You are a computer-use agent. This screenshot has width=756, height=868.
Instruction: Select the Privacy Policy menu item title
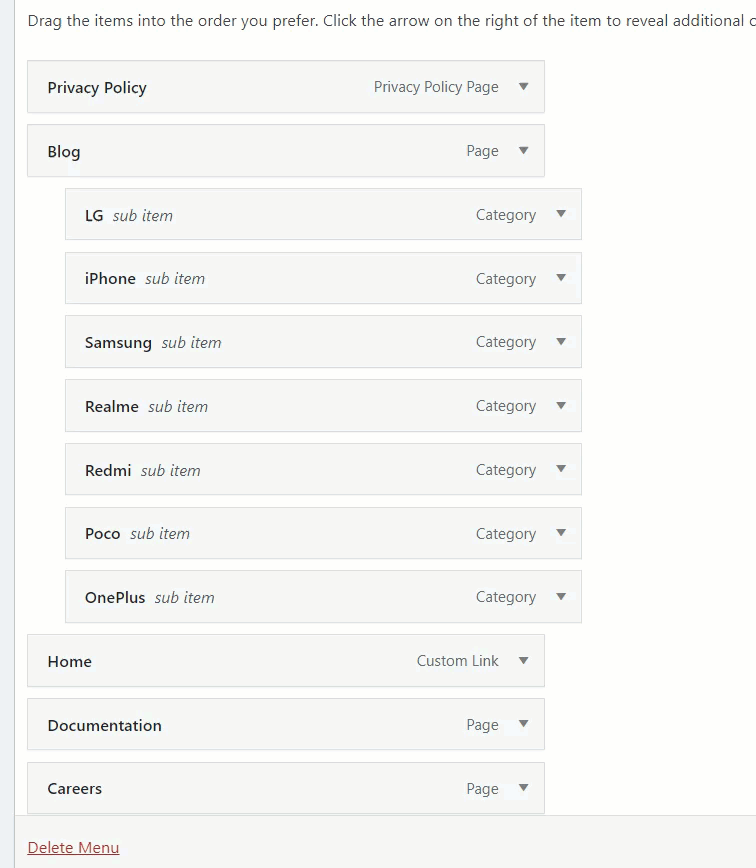click(x=97, y=87)
